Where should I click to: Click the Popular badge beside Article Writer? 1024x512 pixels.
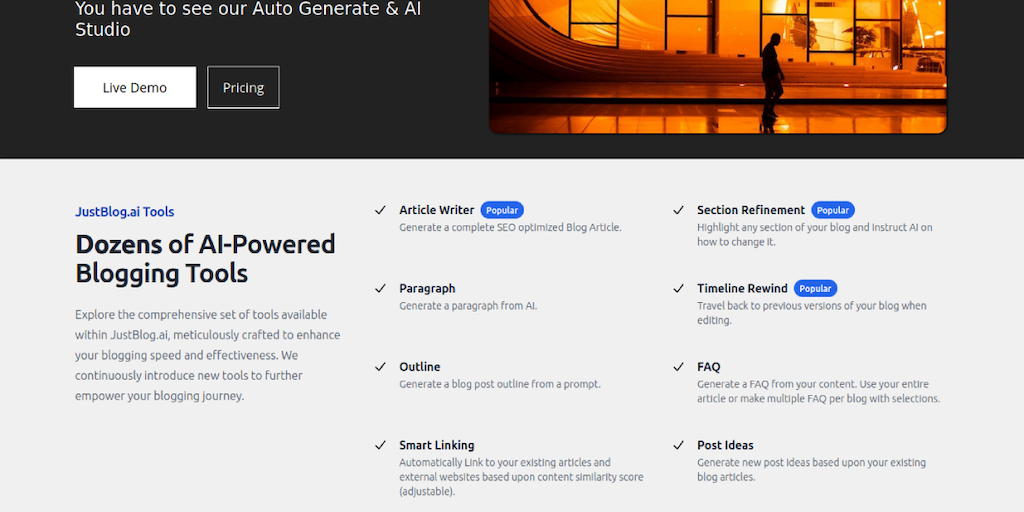coord(502,210)
